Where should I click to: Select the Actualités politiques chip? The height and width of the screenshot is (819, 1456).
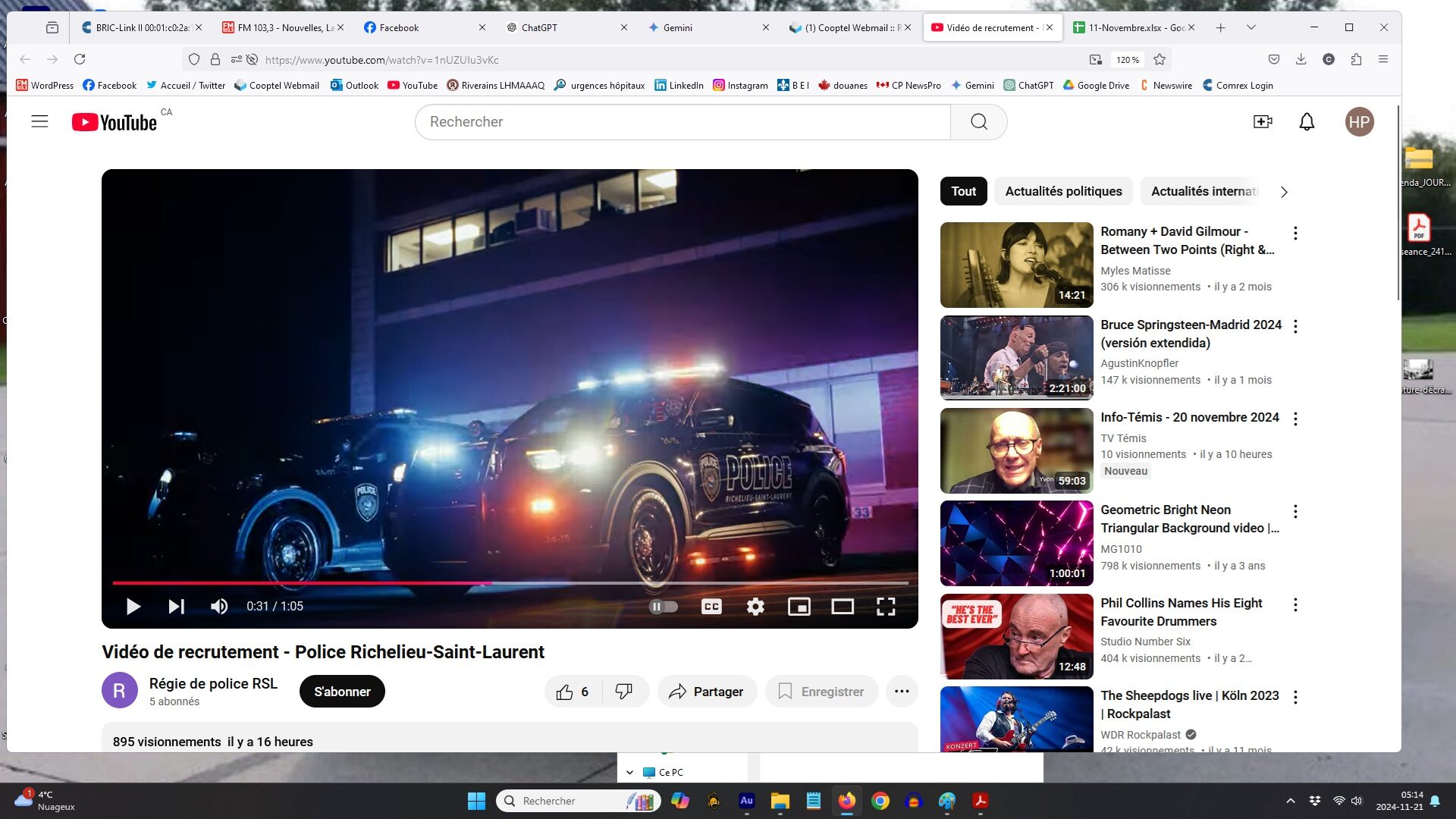(1063, 191)
